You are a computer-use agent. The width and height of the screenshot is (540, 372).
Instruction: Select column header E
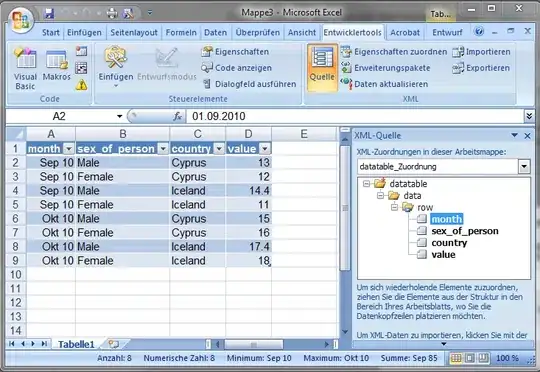(x=304, y=134)
